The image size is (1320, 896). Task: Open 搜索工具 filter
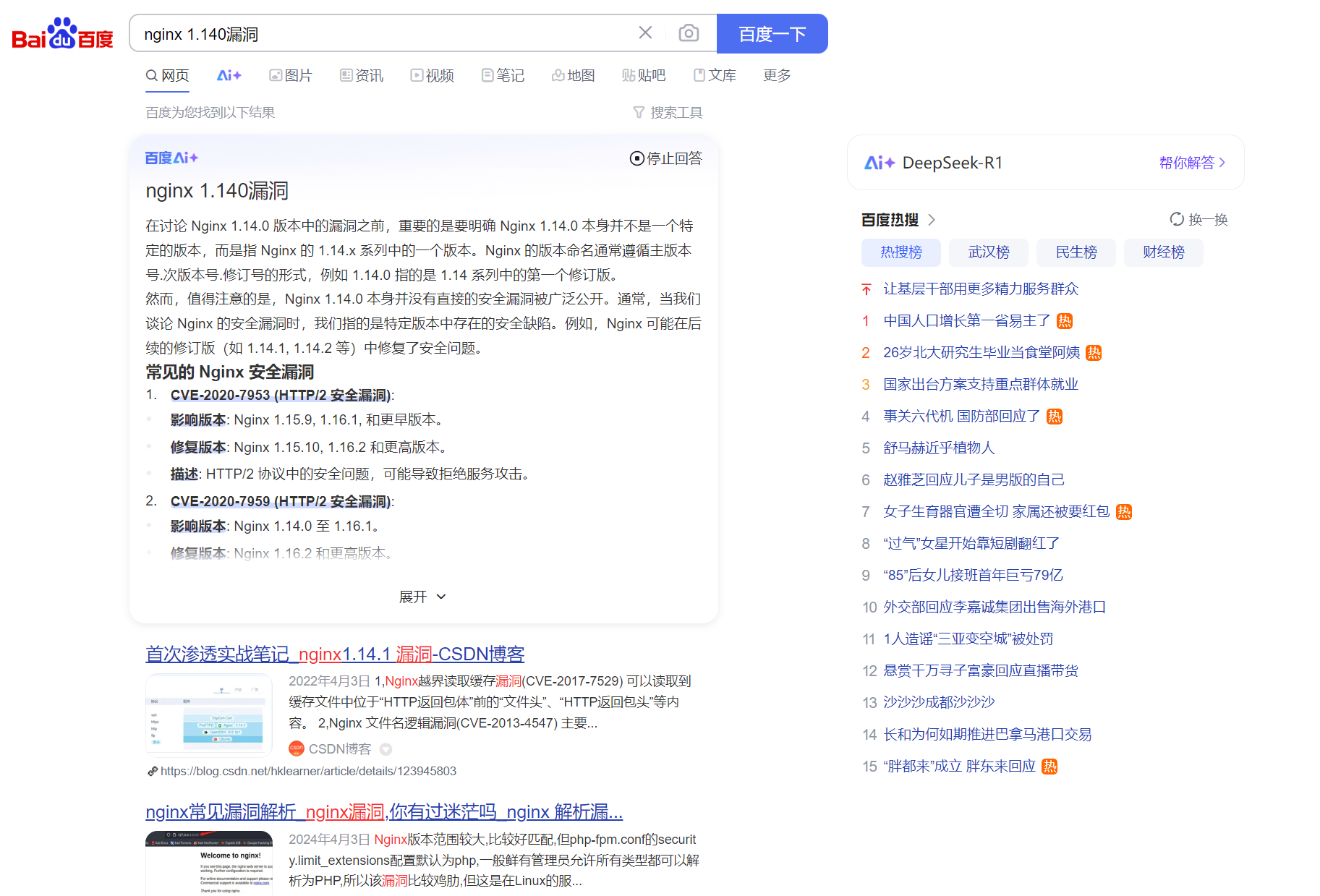[x=668, y=112]
